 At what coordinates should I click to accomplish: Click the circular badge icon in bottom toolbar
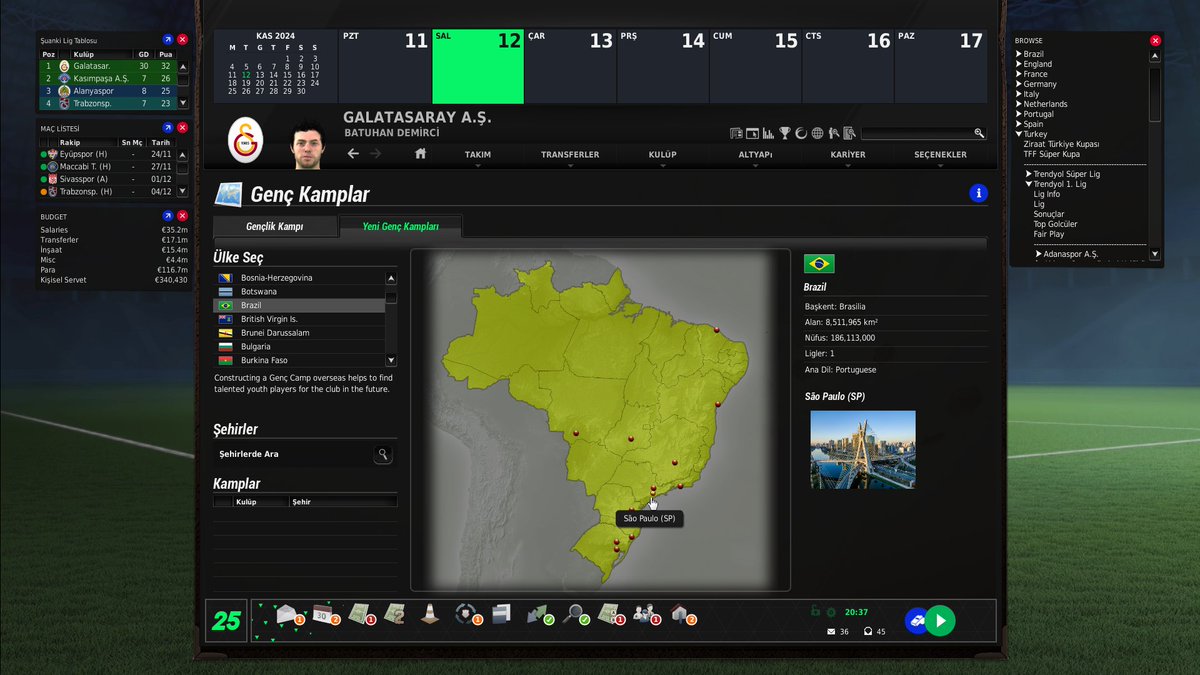click(x=465, y=613)
